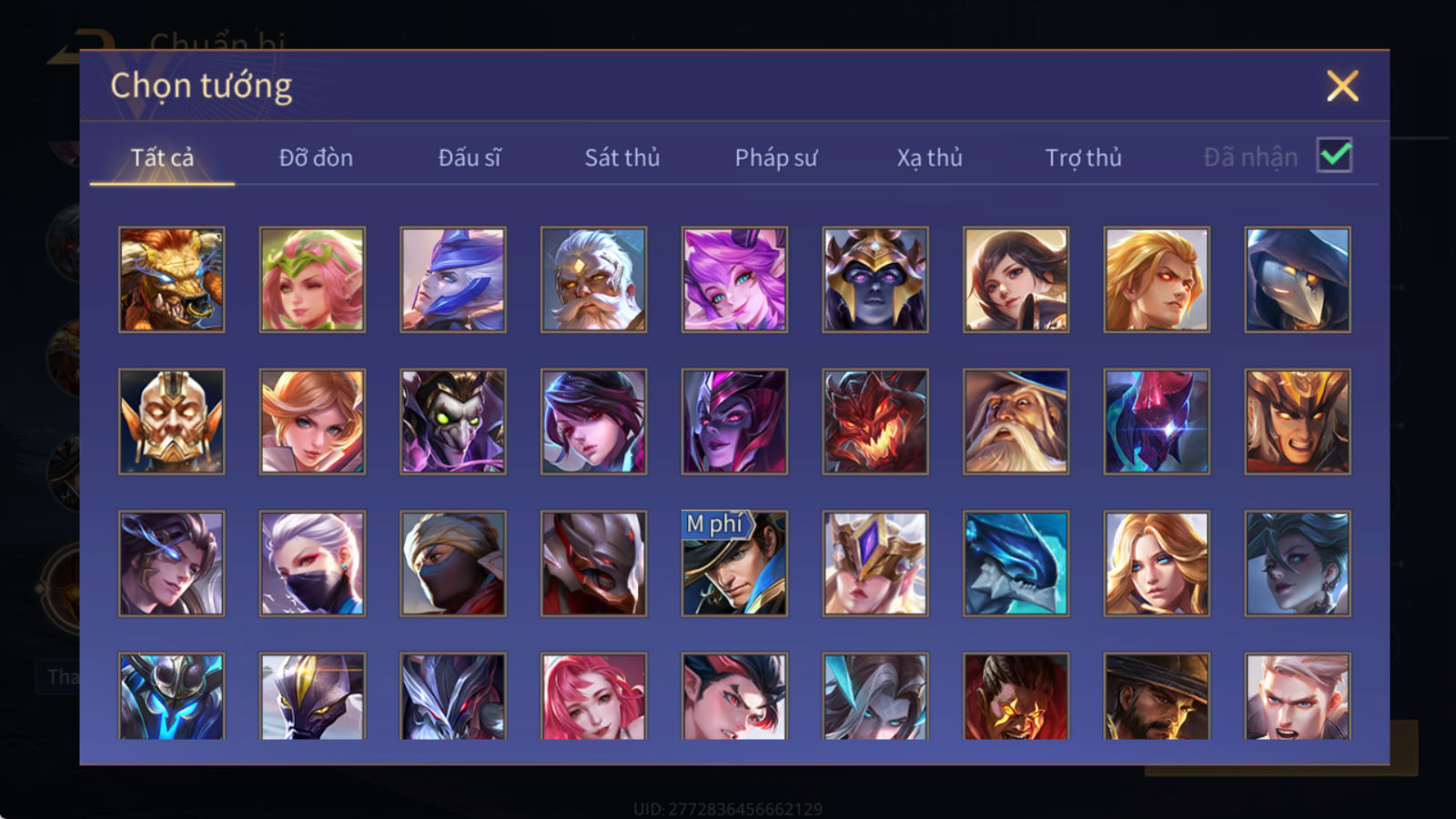This screenshot has height=819, width=1456.
Task: Select the golden bull hero portrait
Action: tap(171, 279)
